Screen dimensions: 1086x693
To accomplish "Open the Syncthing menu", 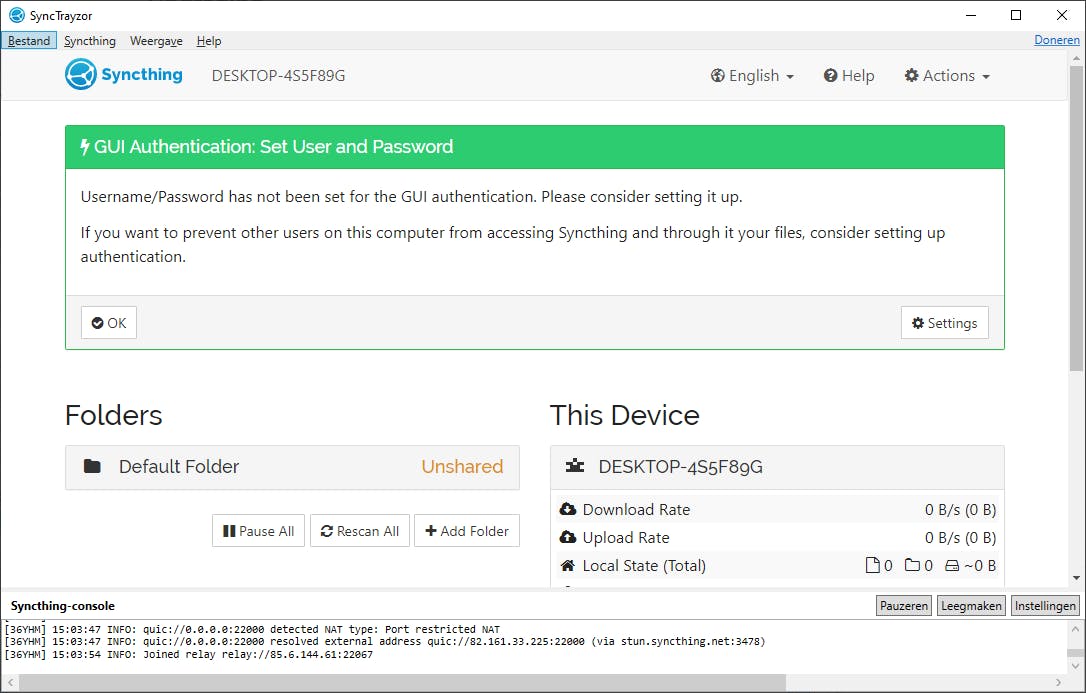I will 90,41.
